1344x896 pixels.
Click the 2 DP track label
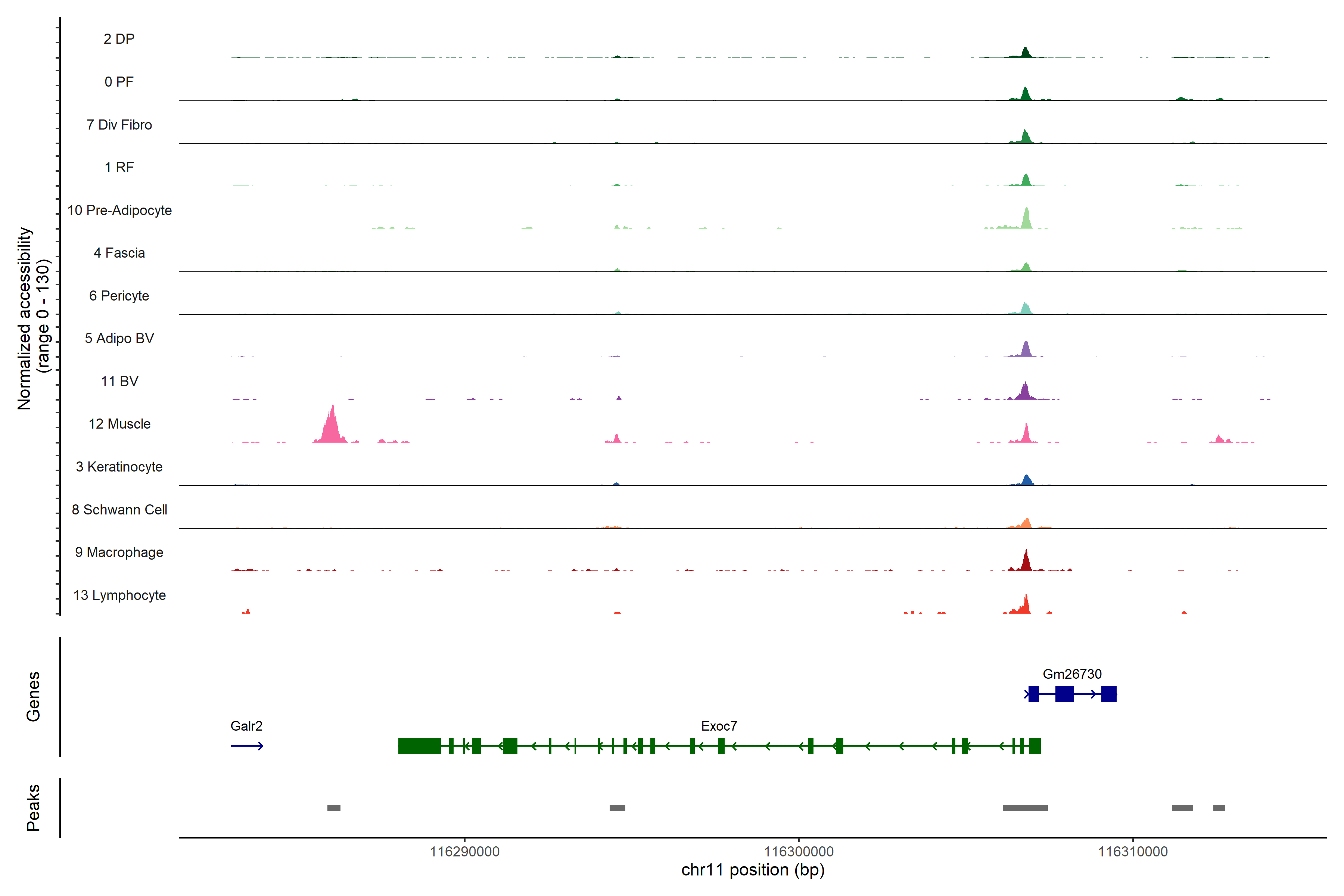pos(119,39)
